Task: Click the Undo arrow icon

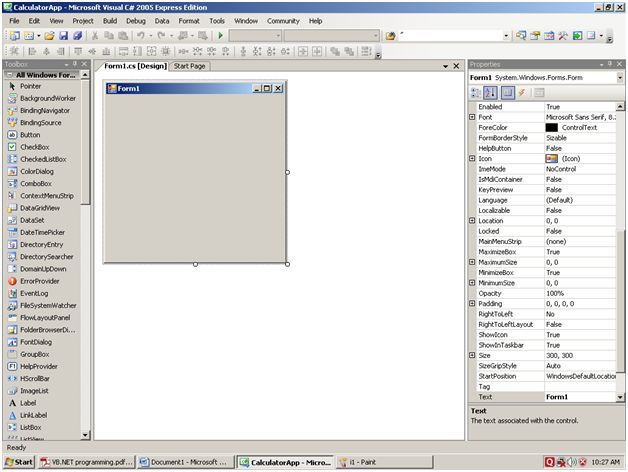Action: 141,36
